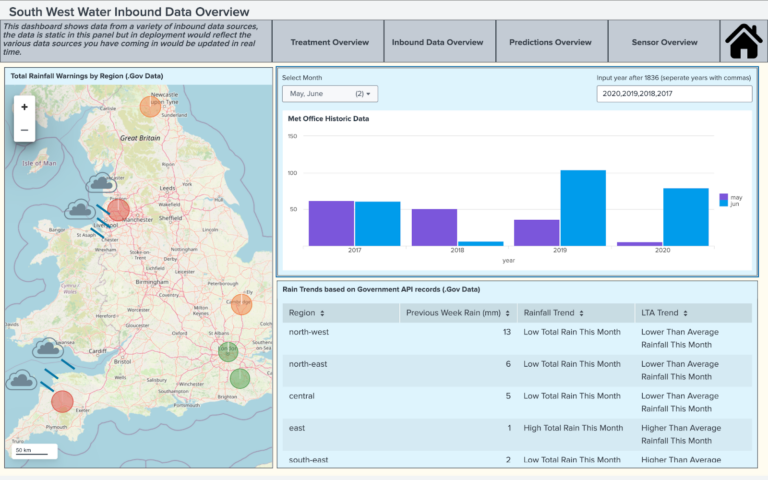
Task: Select the green marker over London
Action: click(228, 351)
